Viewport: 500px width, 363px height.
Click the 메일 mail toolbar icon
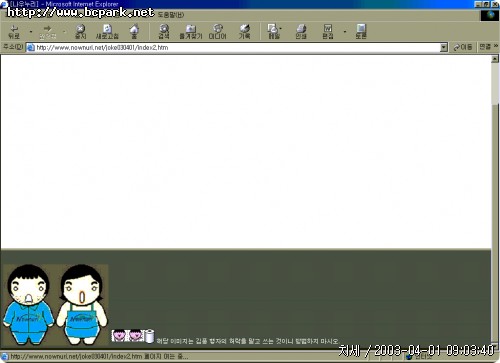tap(273, 32)
